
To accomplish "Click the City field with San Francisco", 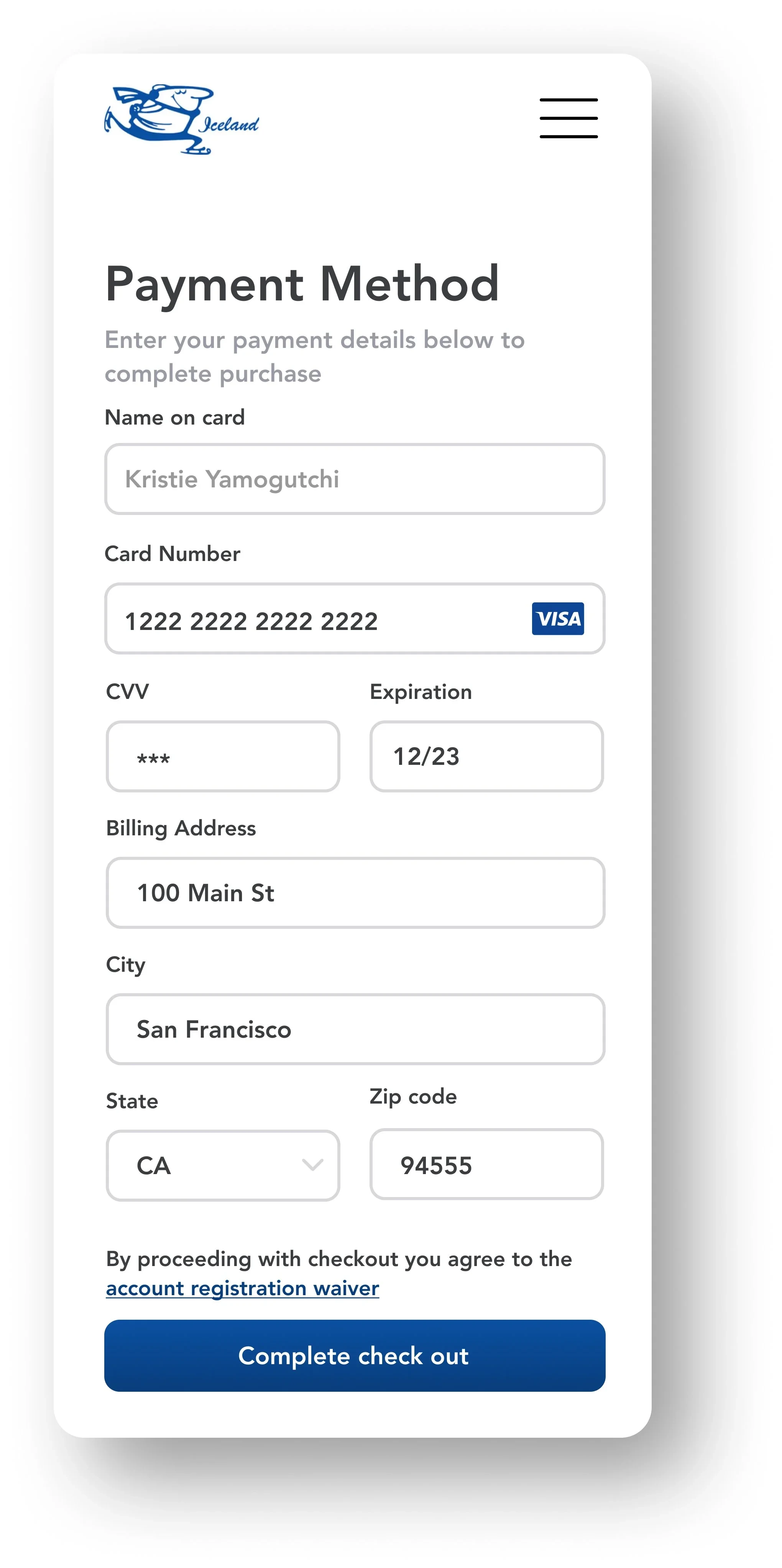I will (x=355, y=1029).
